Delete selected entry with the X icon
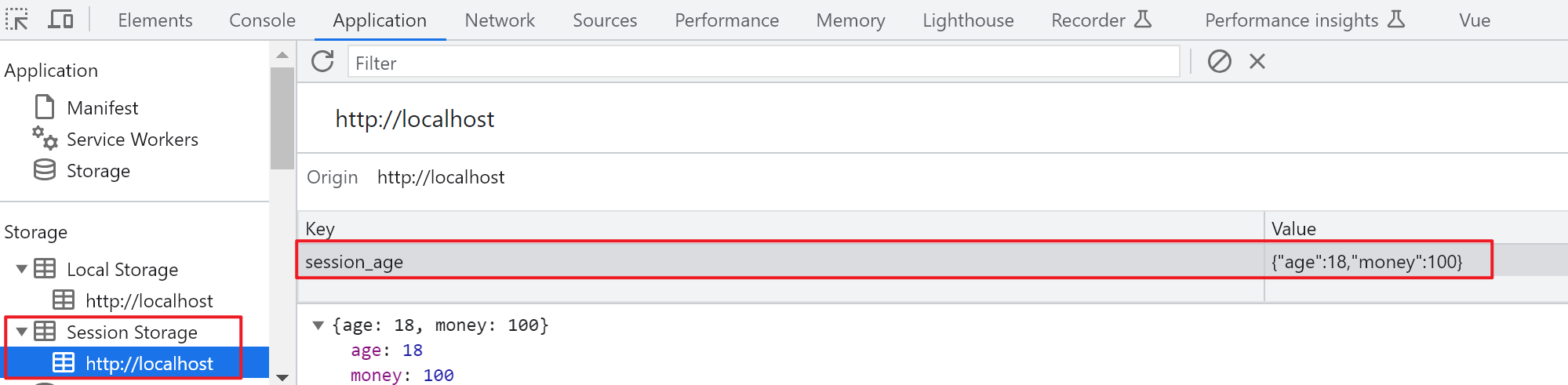 pyautogui.click(x=1257, y=61)
